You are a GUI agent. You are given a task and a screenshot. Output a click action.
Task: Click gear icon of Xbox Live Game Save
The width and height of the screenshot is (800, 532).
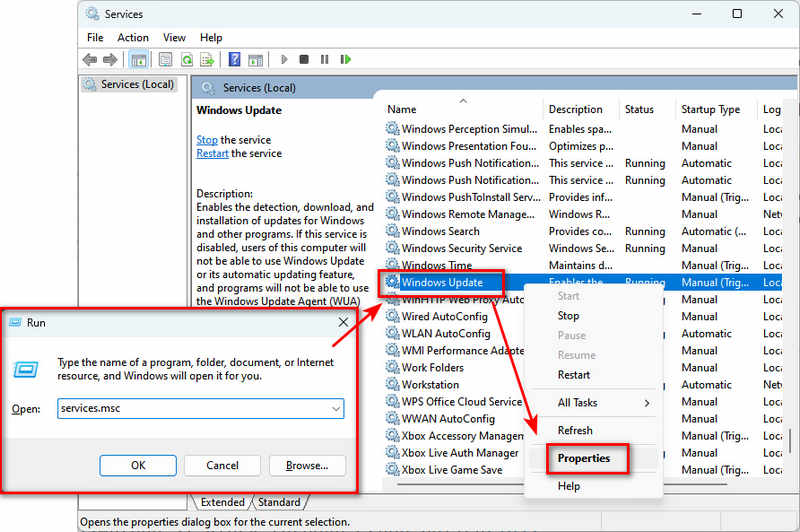coord(392,469)
